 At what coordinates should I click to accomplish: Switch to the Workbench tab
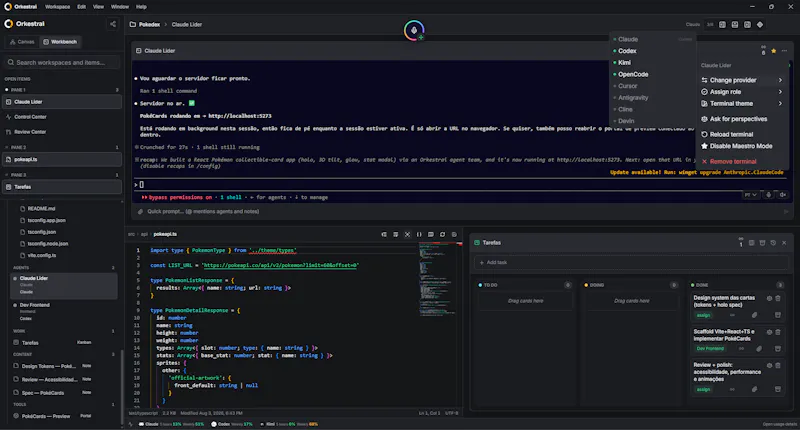(60, 42)
